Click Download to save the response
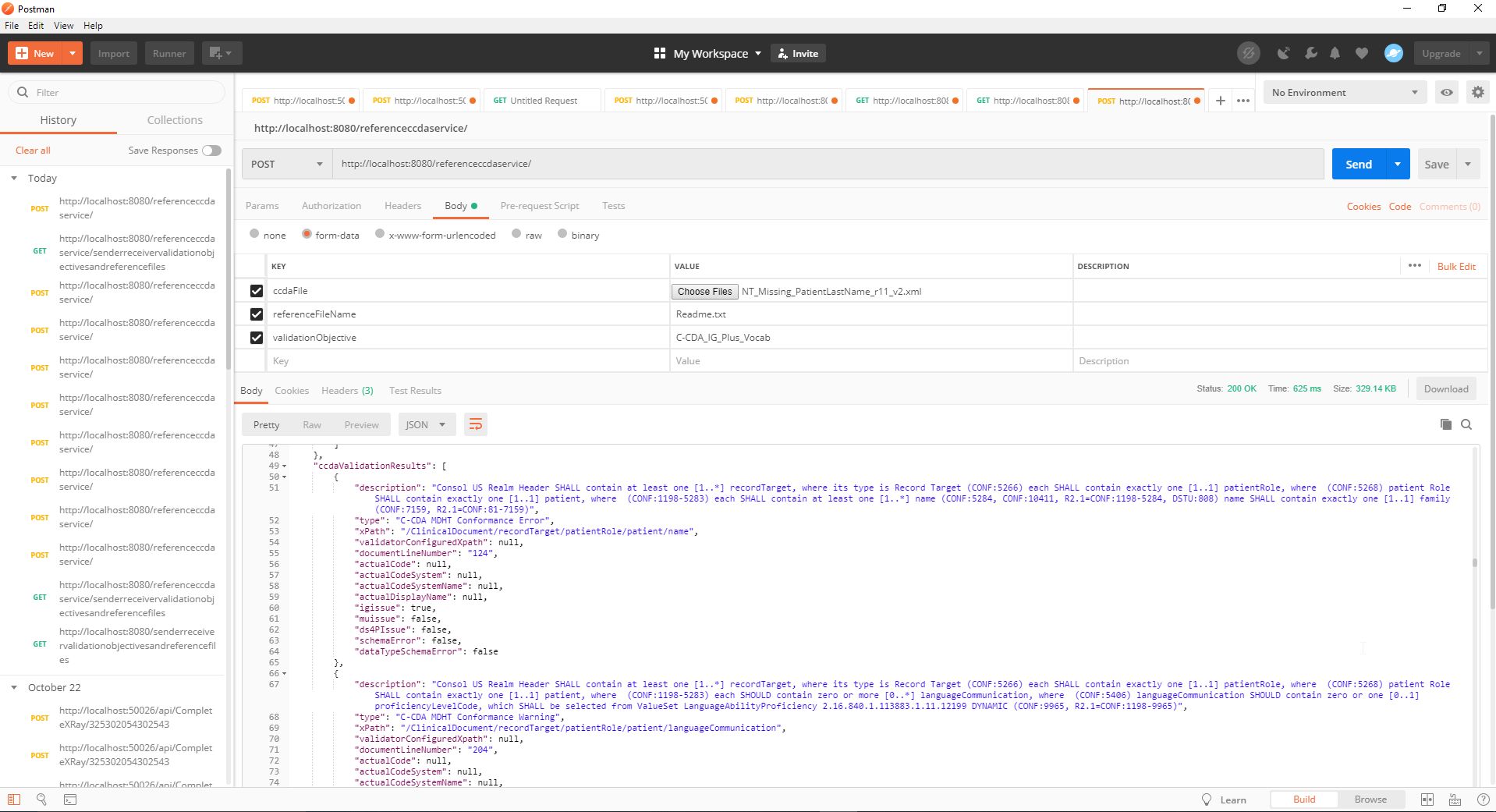This screenshot has width=1496, height=812. 1445,388
